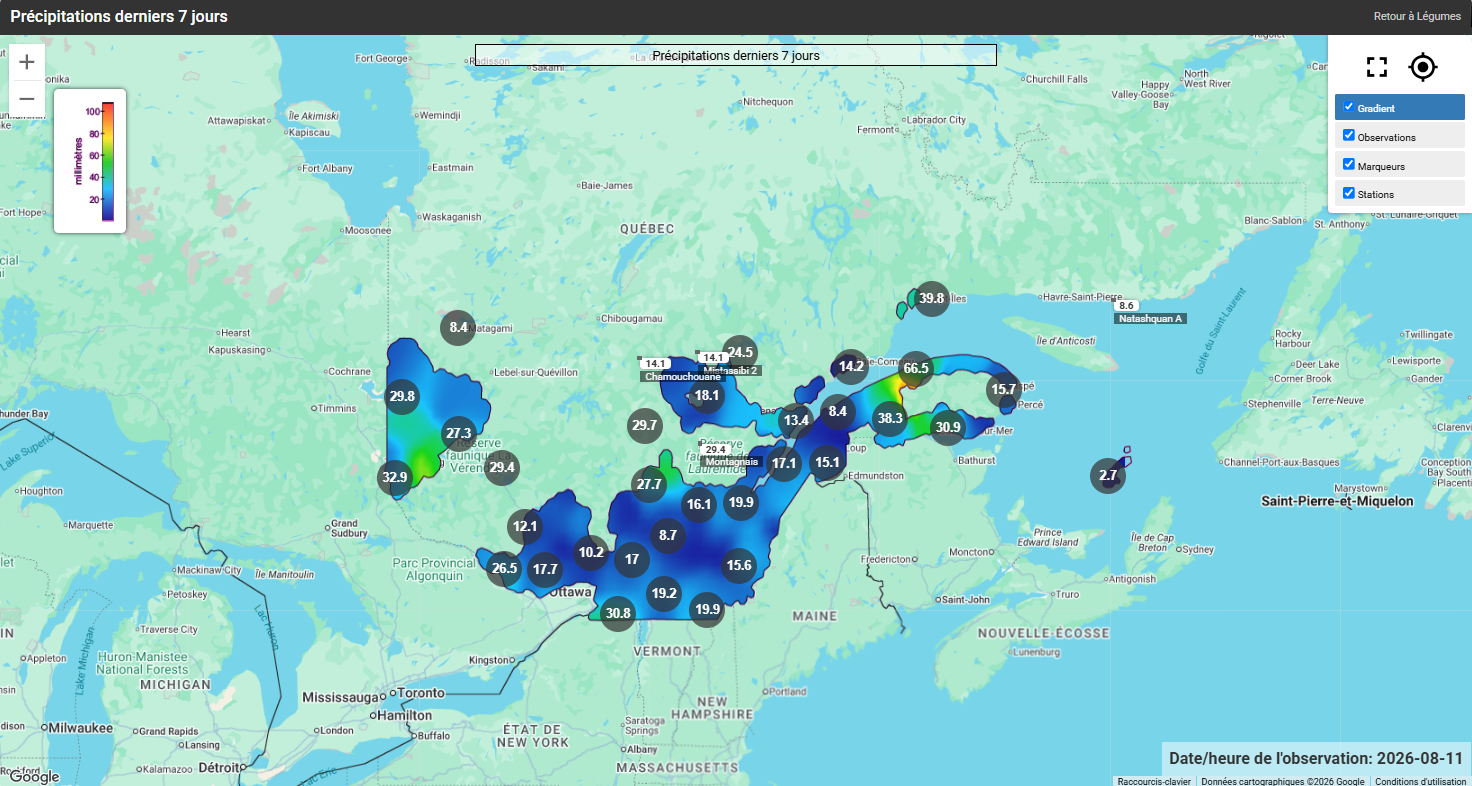Image resolution: width=1472 pixels, height=786 pixels.
Task: Open the 27.7 precipitation marker
Action: pyautogui.click(x=650, y=484)
